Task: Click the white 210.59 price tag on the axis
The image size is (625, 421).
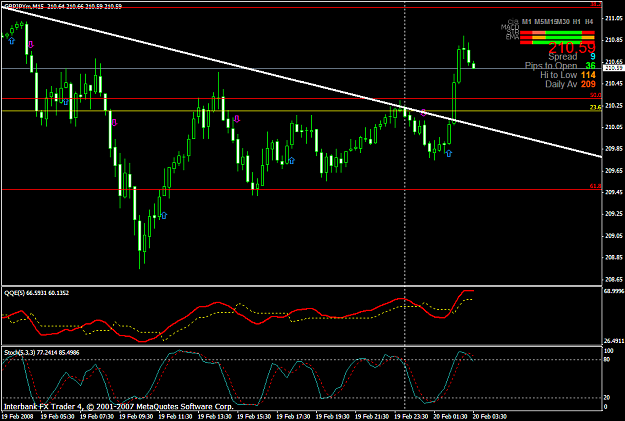Action: [x=613, y=69]
